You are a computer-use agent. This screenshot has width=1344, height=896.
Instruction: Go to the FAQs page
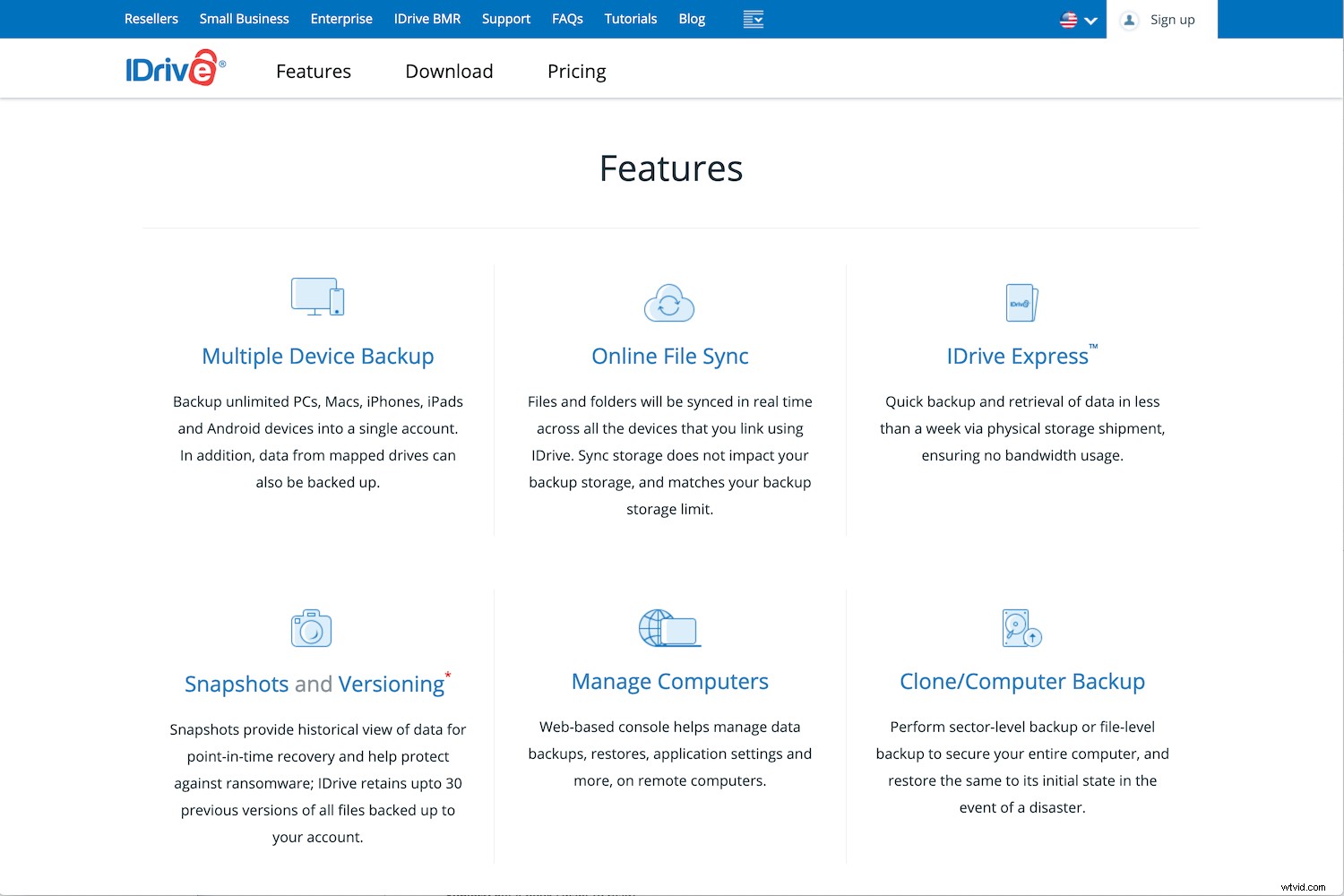coord(567,18)
